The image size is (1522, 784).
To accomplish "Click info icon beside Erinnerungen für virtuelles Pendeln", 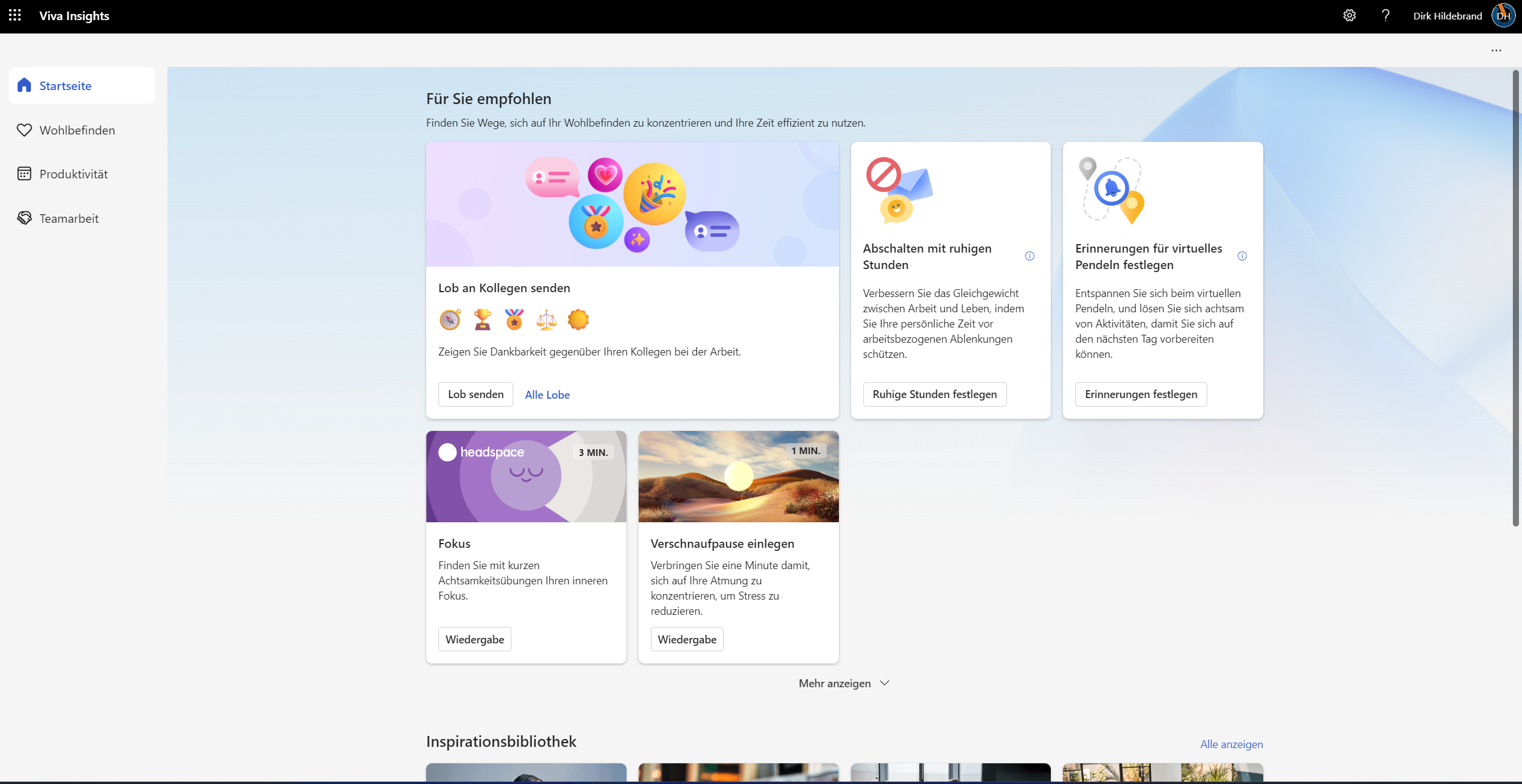I will pyautogui.click(x=1242, y=256).
